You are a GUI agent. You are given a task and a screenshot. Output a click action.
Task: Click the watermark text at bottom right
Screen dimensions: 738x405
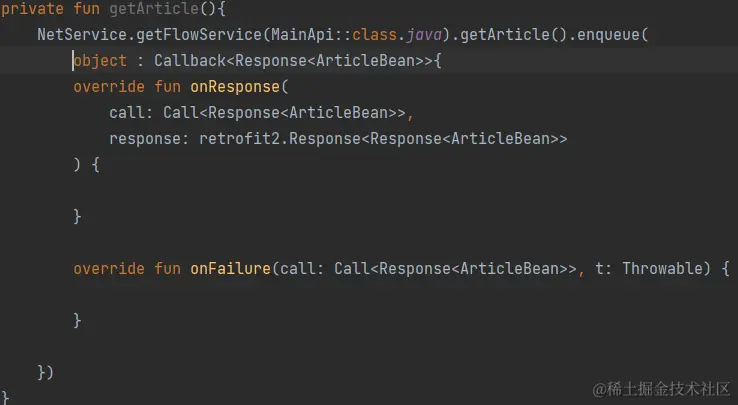(x=661, y=389)
